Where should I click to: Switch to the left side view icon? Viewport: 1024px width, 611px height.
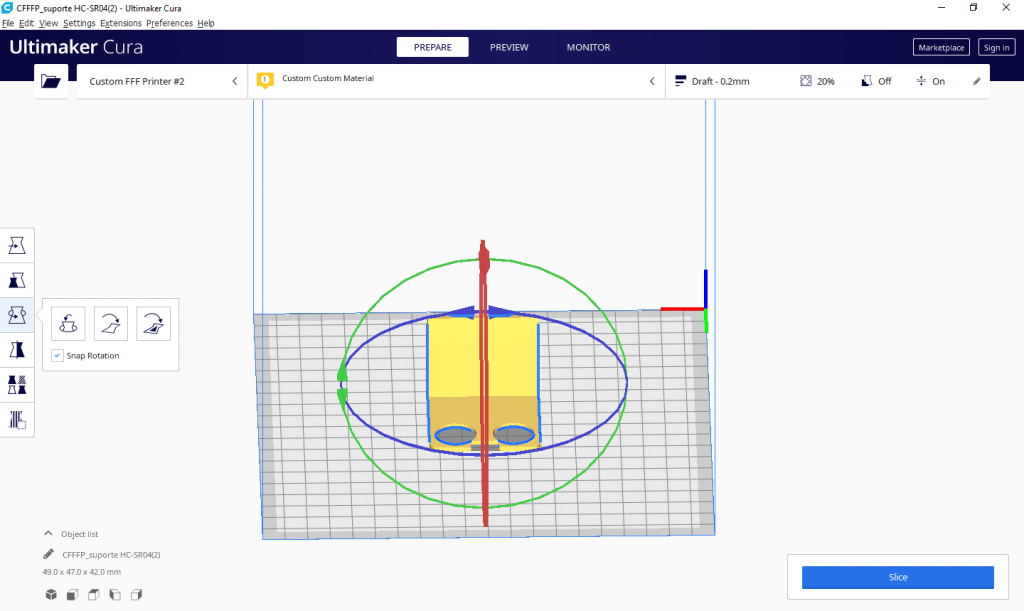point(115,595)
